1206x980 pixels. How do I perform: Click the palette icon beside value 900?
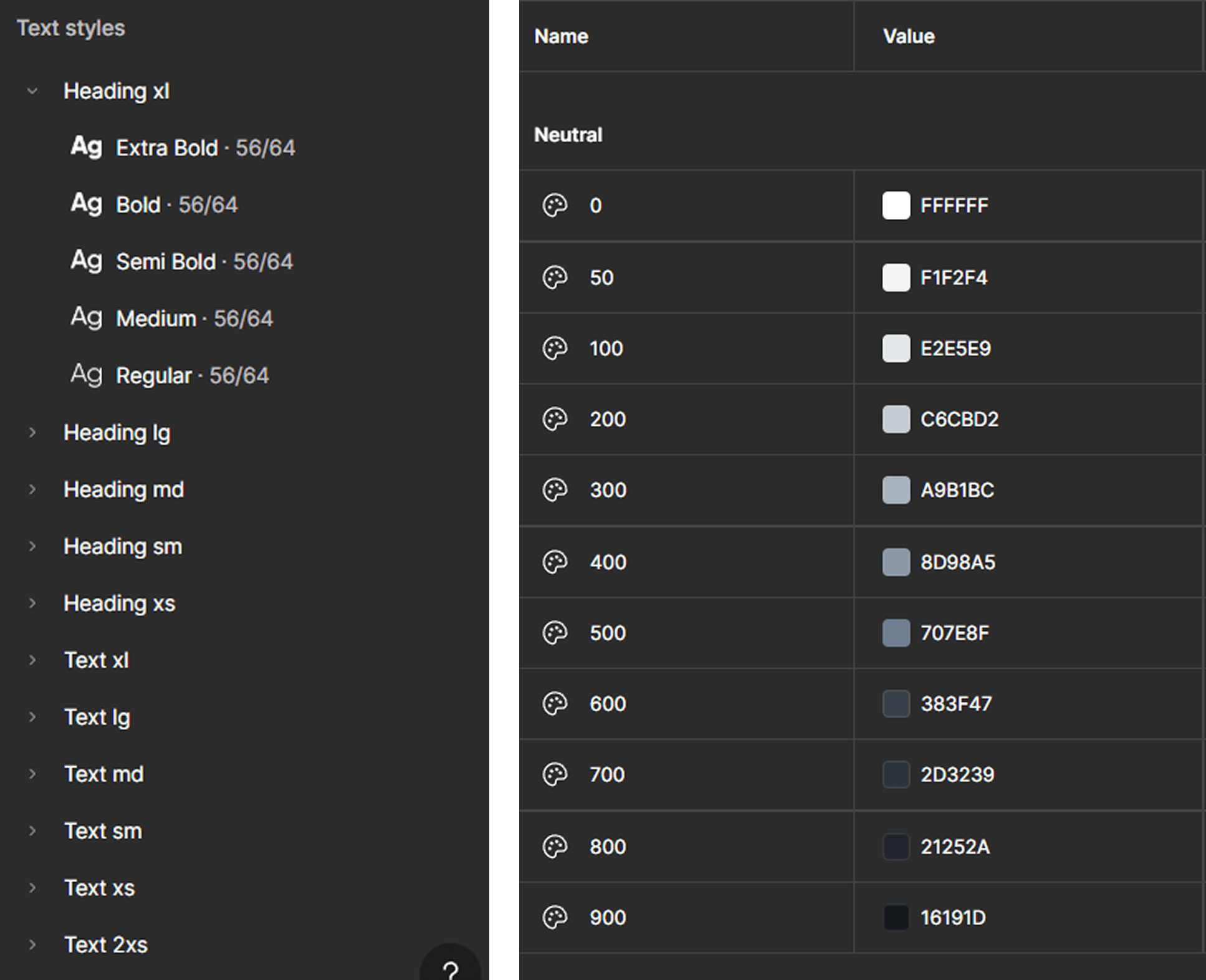coord(555,918)
